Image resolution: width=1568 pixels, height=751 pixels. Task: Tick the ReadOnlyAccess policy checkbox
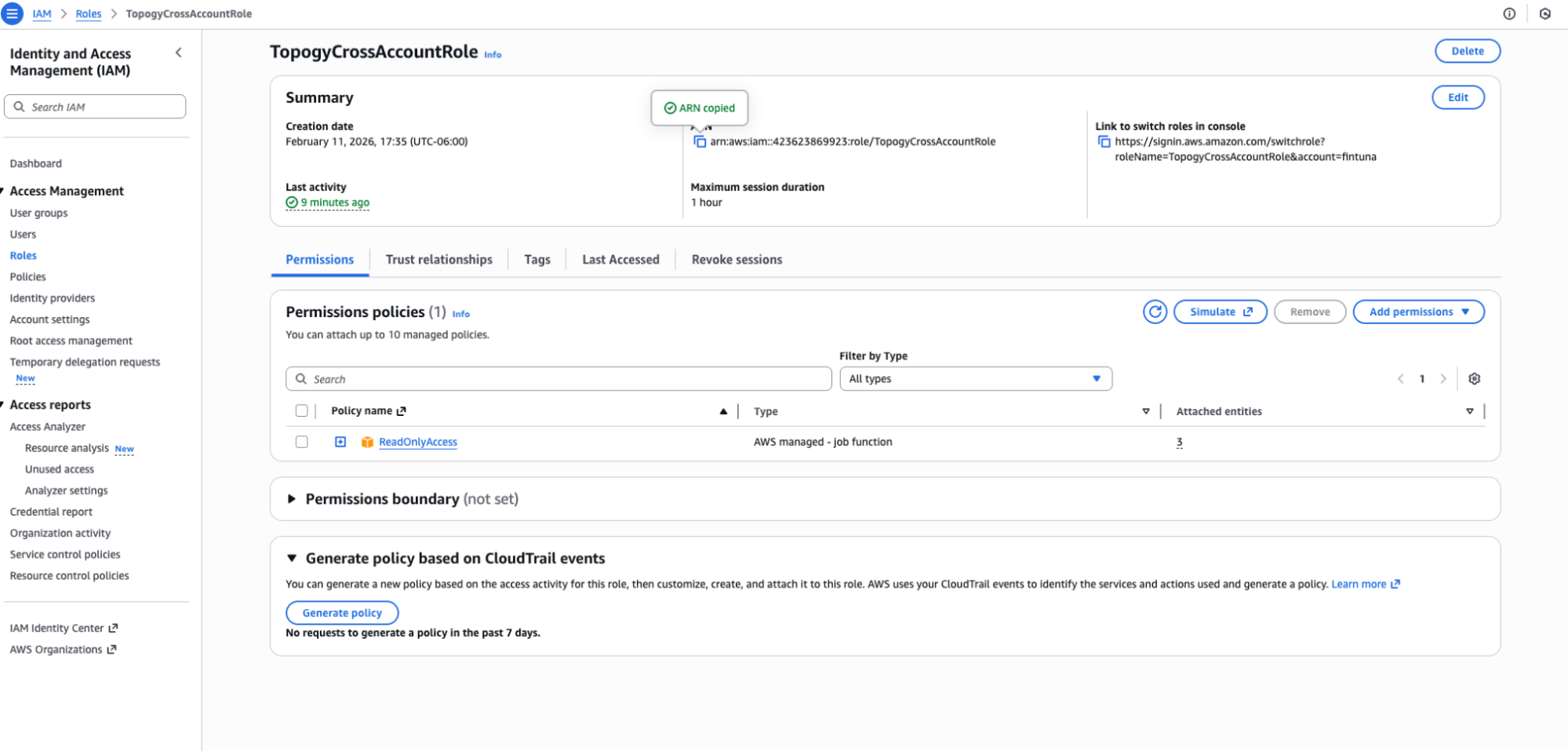301,442
